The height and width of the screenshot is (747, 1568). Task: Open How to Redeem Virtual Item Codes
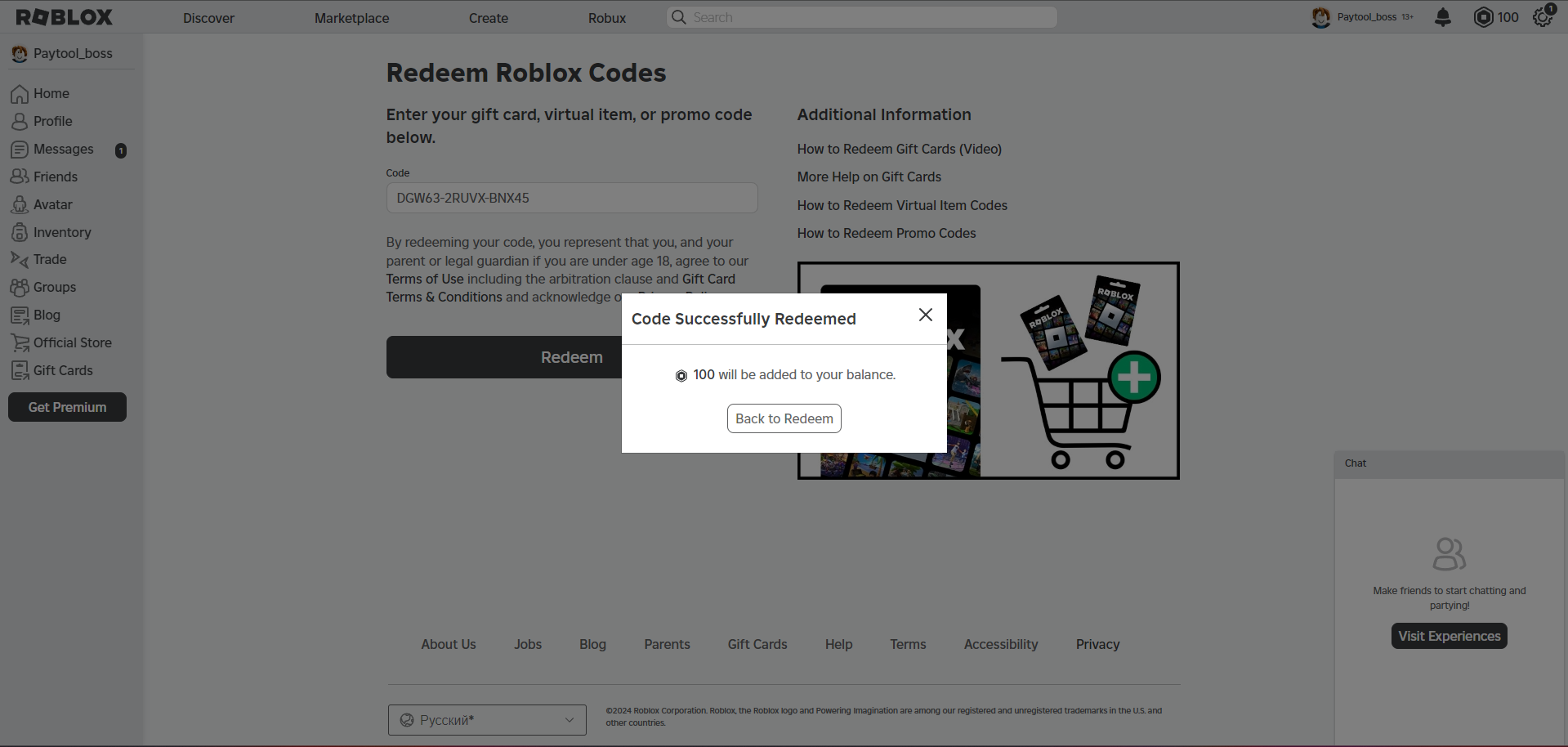902,205
